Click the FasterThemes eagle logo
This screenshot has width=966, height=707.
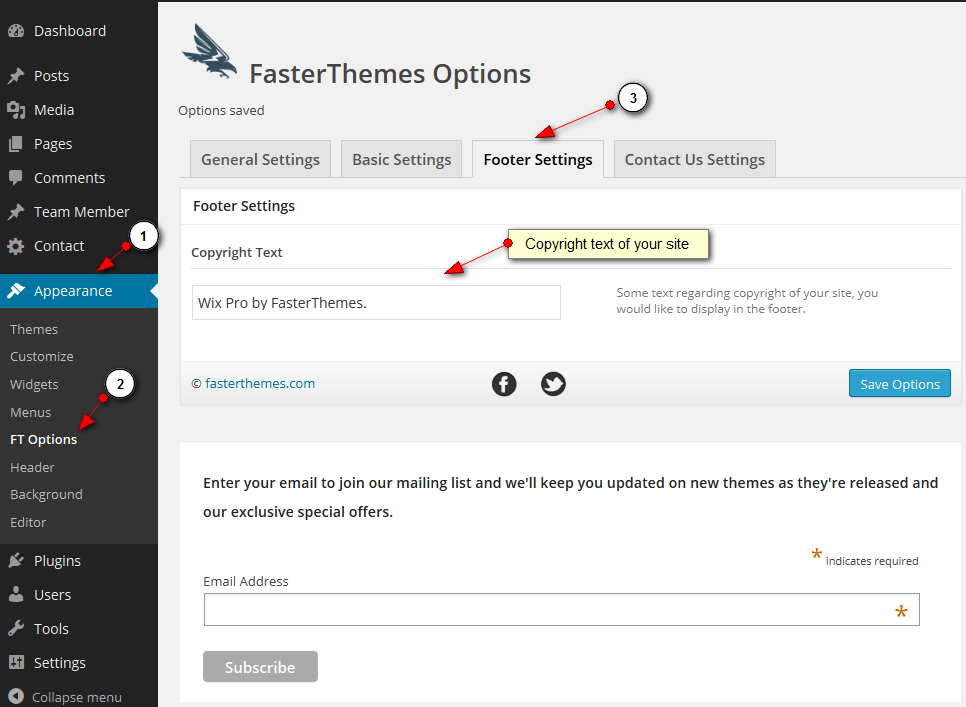(x=209, y=52)
